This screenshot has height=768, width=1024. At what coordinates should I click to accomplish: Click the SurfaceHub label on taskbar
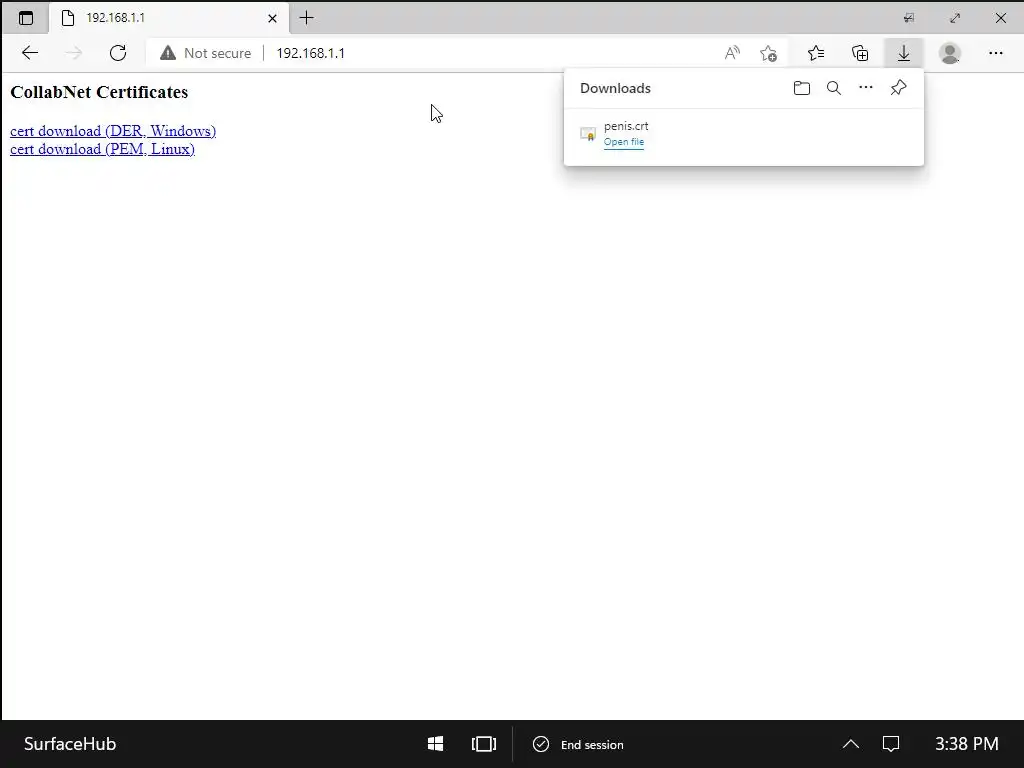[x=70, y=744]
